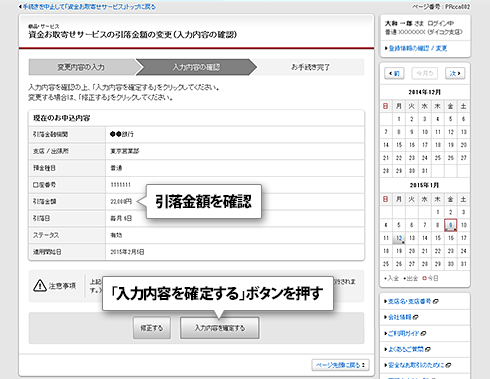Click external-link icon beside ご利用ガイド
This screenshot has height=379, width=490.
coord(423,334)
